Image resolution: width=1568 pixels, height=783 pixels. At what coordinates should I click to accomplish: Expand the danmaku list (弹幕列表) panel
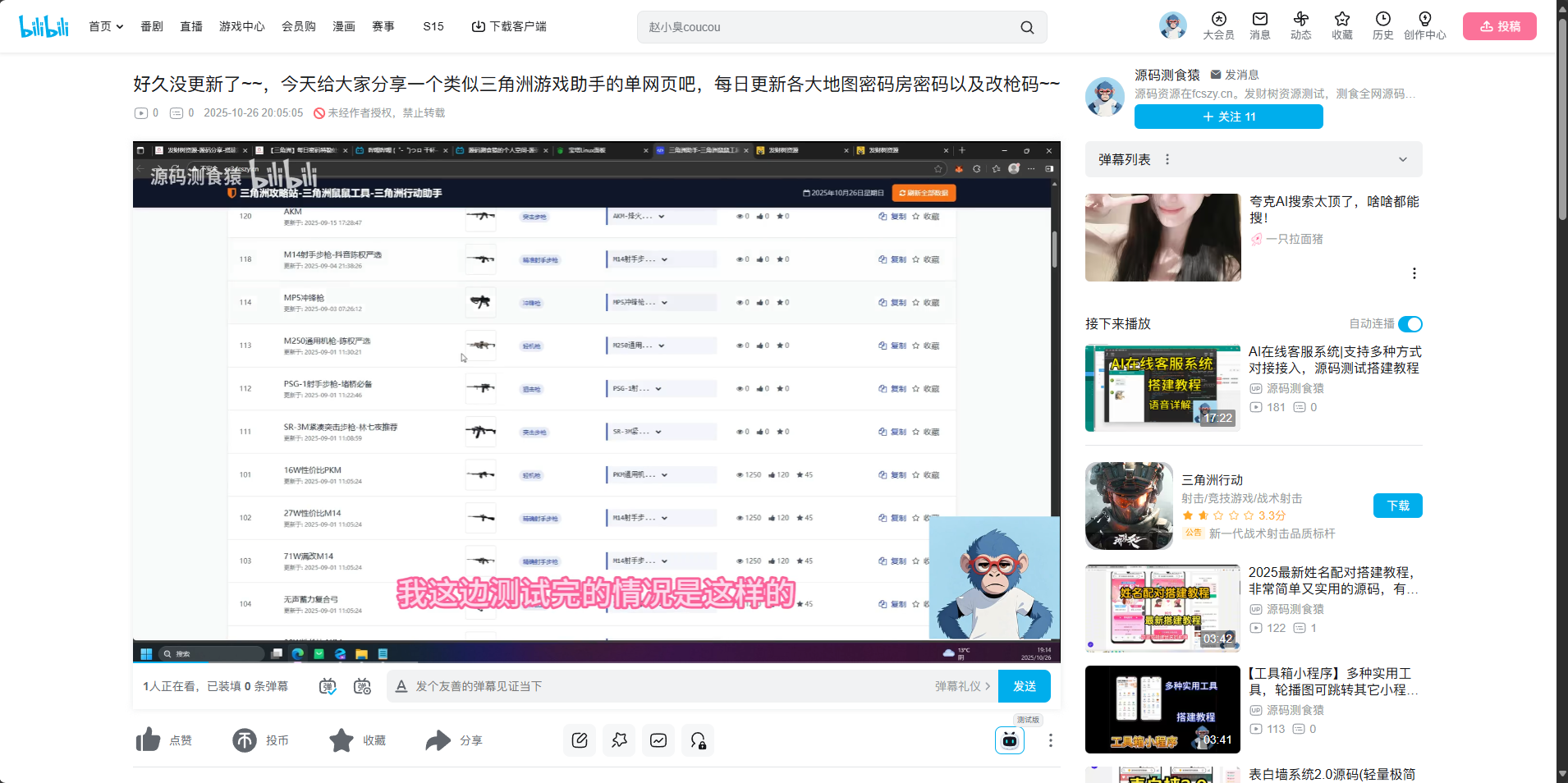click(1402, 159)
